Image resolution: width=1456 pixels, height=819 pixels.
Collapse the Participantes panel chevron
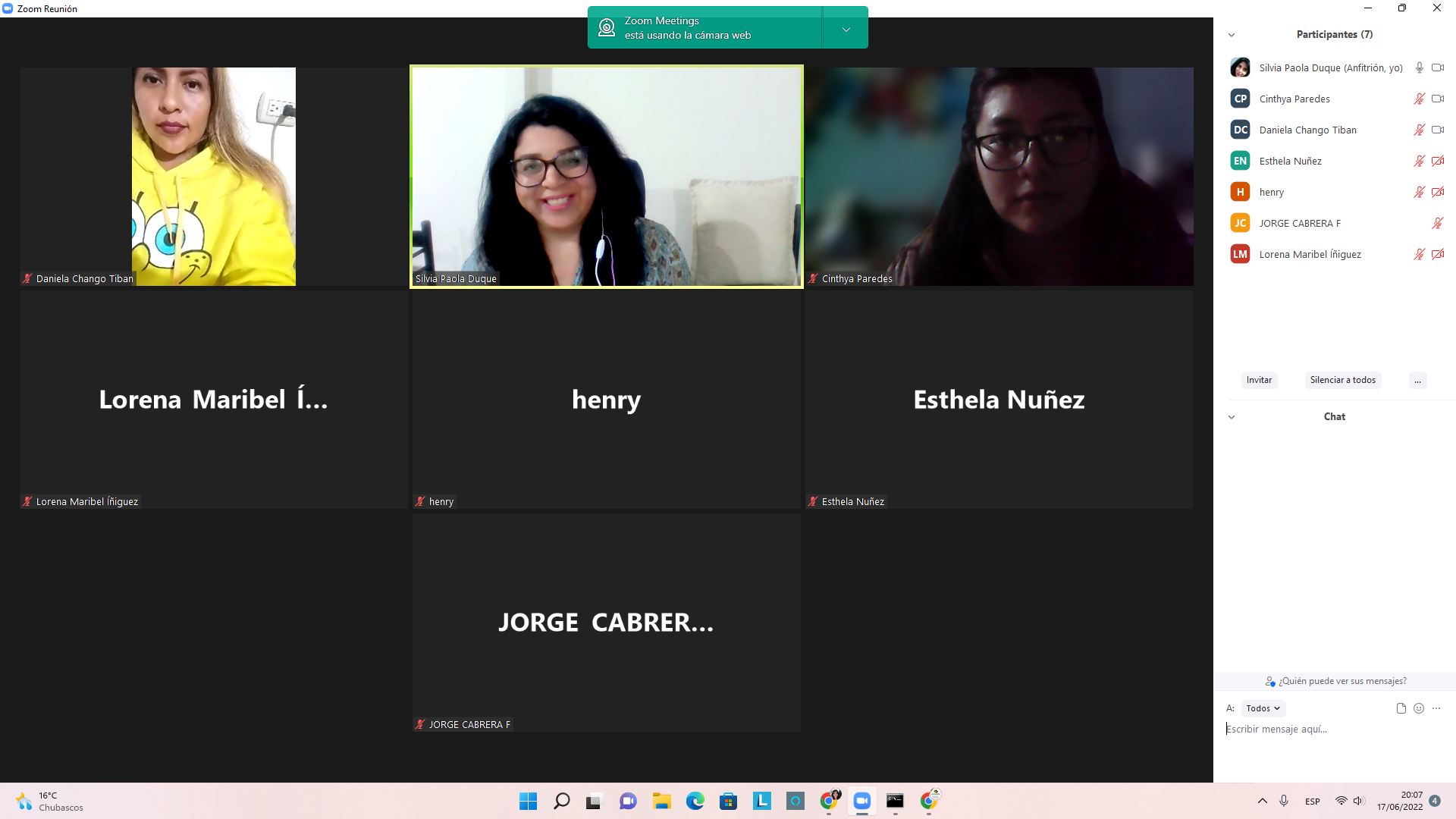1232,35
